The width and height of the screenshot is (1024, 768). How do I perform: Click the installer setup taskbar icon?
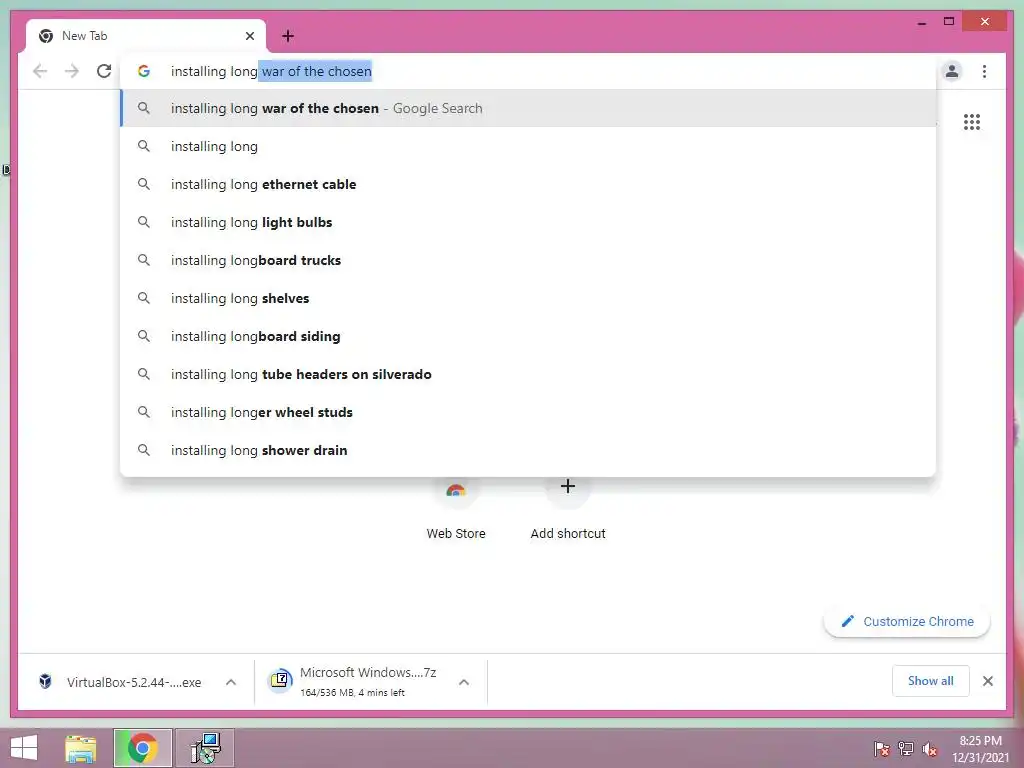pyautogui.click(x=205, y=748)
